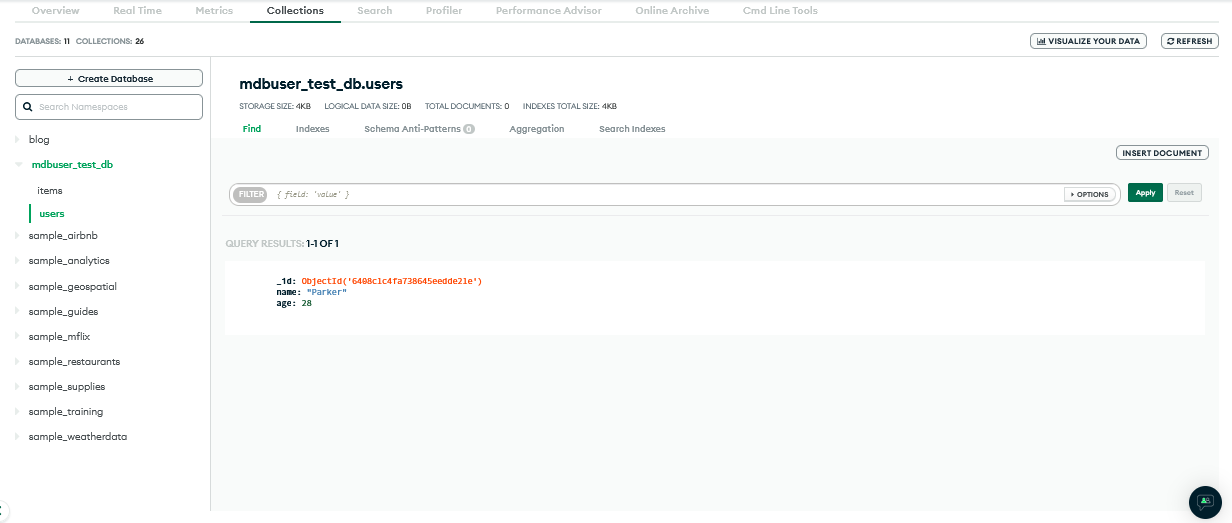Screen dimensions: 1232x523
Task: Expand the sample_guides database
Action: point(17,312)
